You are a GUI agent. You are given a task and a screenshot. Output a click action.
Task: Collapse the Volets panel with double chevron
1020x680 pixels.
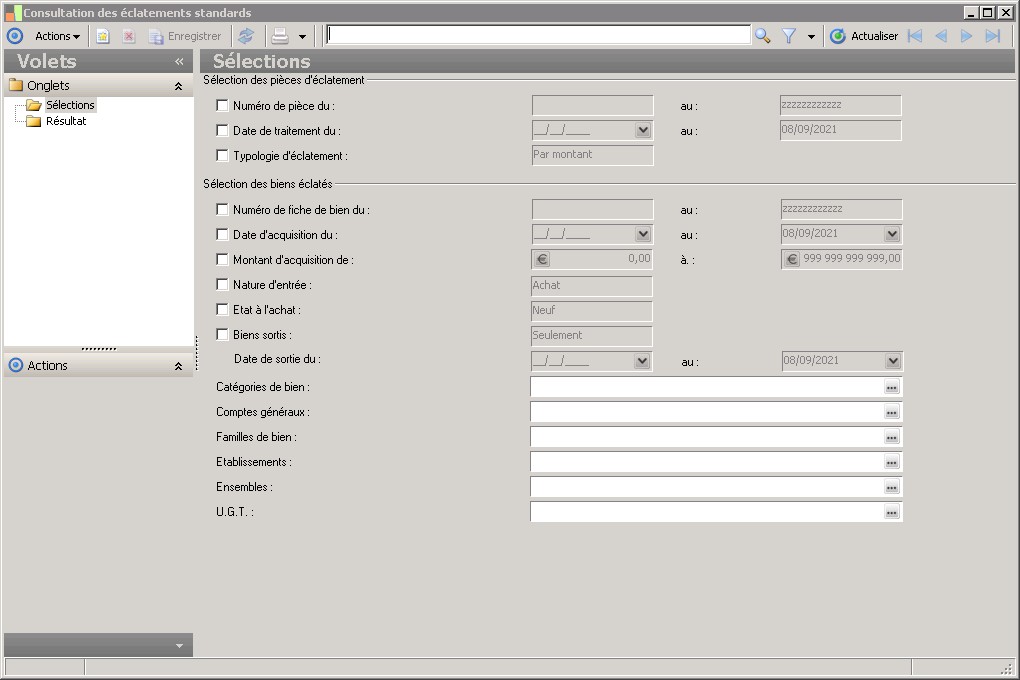180,62
